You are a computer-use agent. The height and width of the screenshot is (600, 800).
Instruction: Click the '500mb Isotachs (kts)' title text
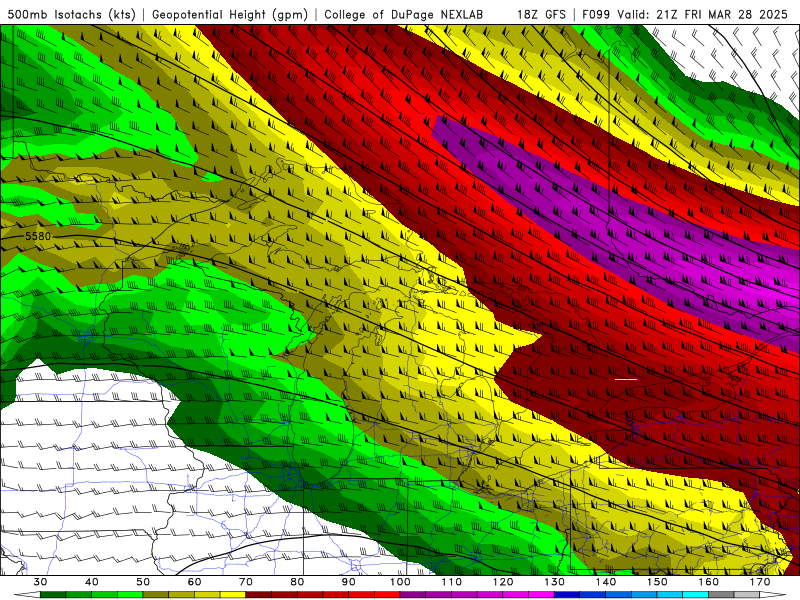pos(71,14)
